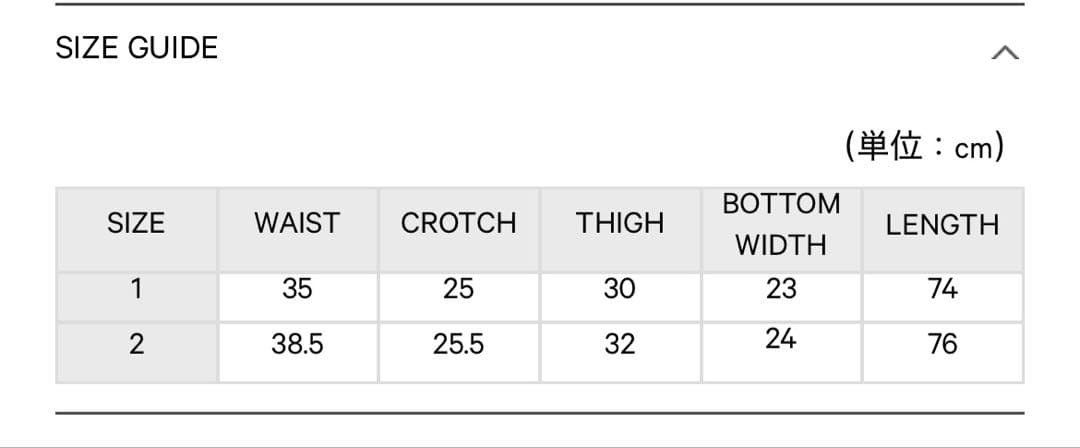Select the WAIST column header
Screen dimensions: 1080x448
pos(297,223)
